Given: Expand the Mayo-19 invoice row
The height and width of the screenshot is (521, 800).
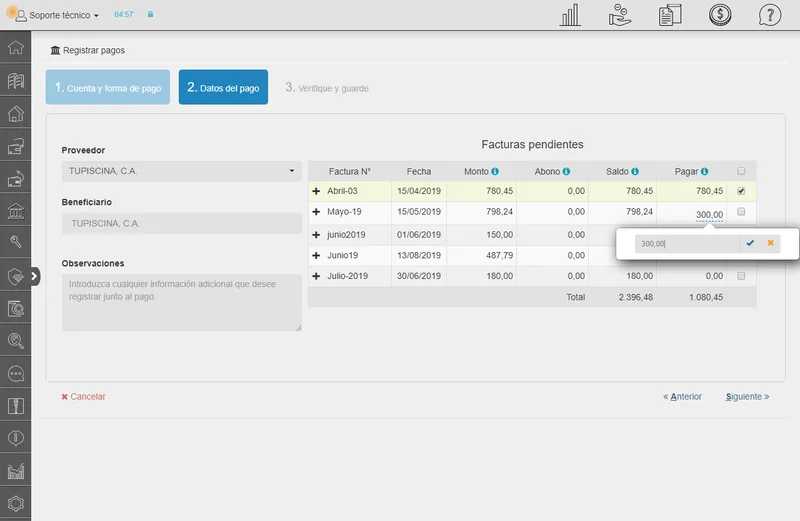Looking at the screenshot, I should click(316, 211).
